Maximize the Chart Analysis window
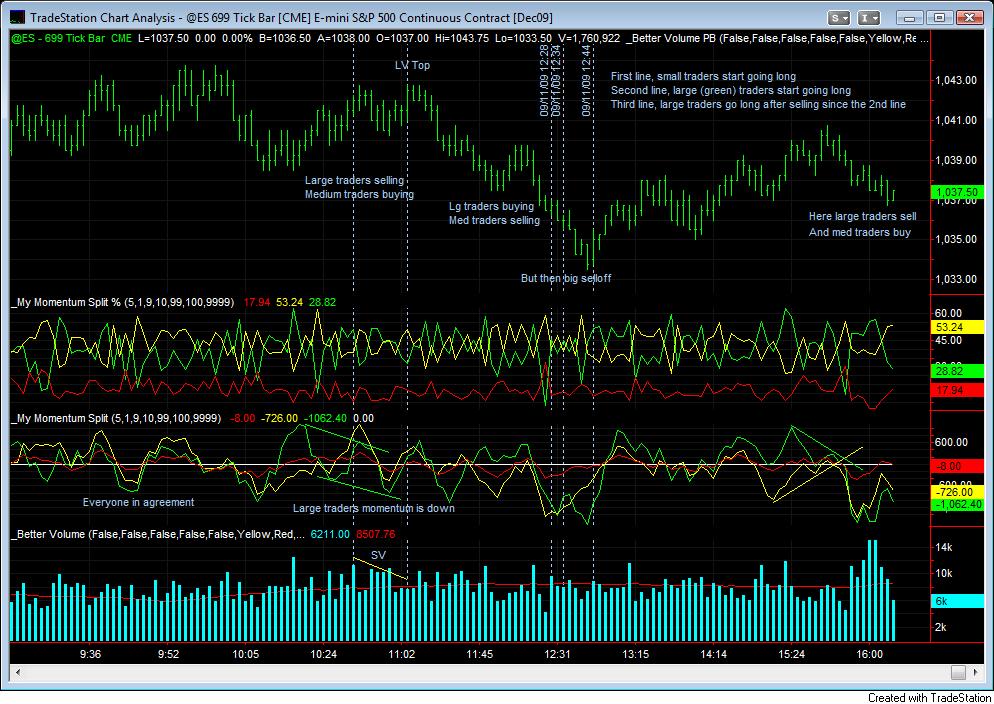This screenshot has width=994, height=704. pyautogui.click(x=939, y=18)
